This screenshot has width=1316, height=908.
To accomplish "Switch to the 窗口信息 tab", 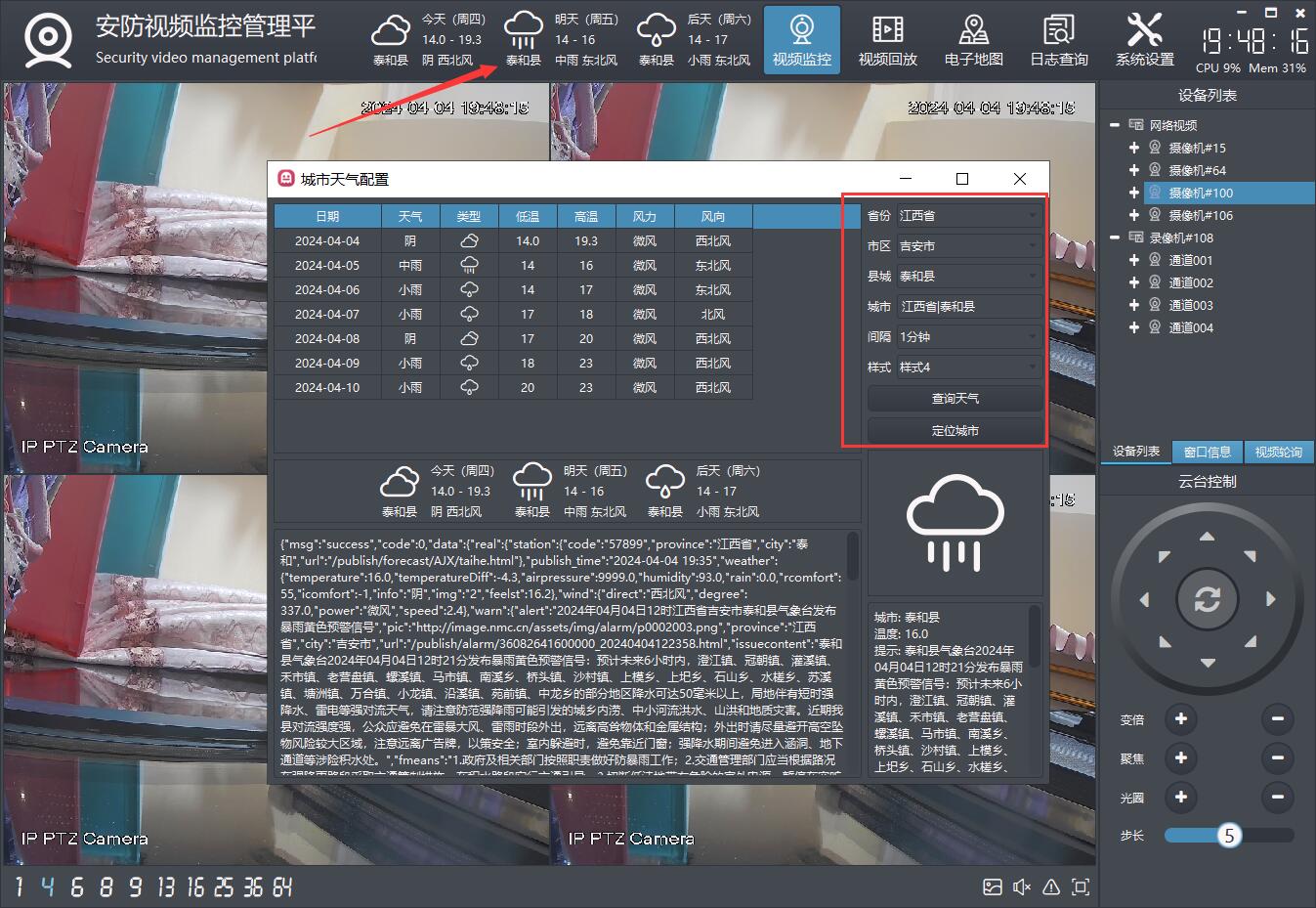I will click(x=1207, y=452).
